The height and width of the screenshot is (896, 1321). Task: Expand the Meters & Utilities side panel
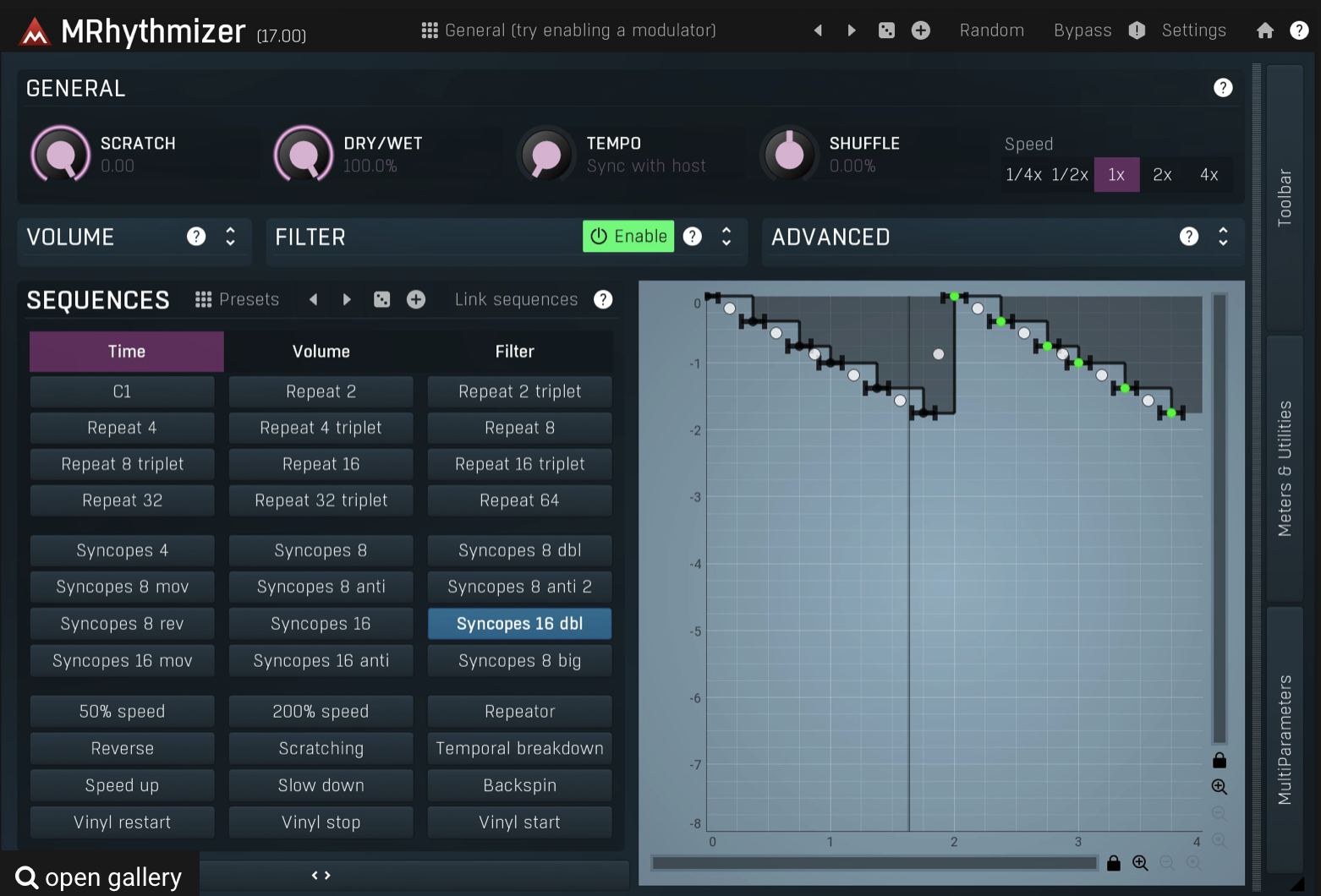1285,468
